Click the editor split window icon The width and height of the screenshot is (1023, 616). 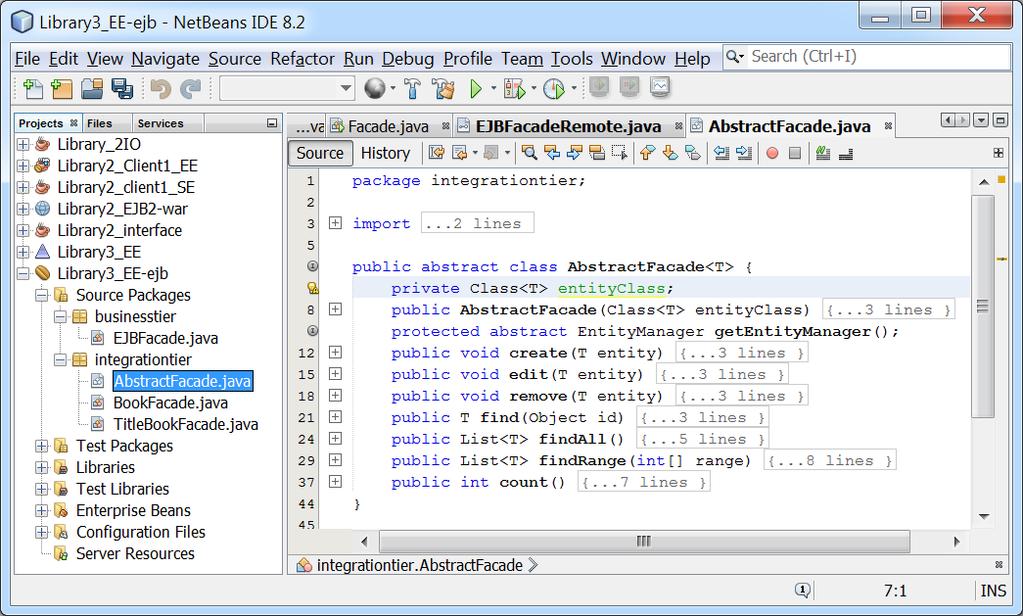pos(998,153)
